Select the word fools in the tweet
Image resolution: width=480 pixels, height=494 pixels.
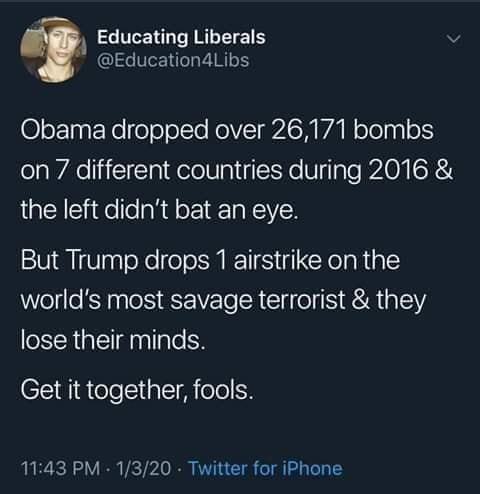click(x=223, y=389)
